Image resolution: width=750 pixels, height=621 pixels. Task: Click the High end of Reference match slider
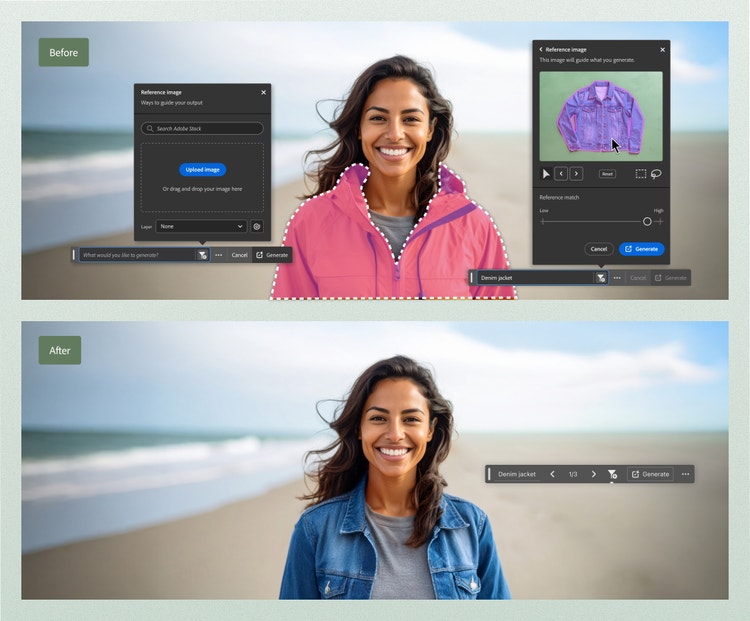coord(659,221)
